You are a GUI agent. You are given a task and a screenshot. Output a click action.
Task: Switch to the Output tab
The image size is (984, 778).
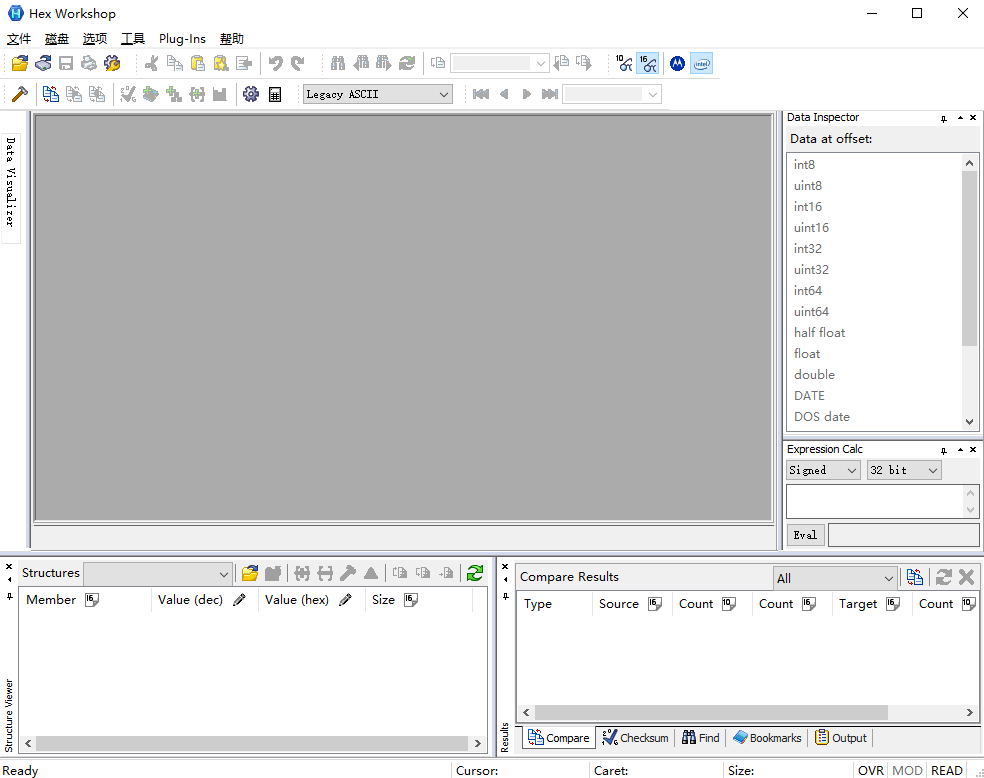tap(841, 738)
